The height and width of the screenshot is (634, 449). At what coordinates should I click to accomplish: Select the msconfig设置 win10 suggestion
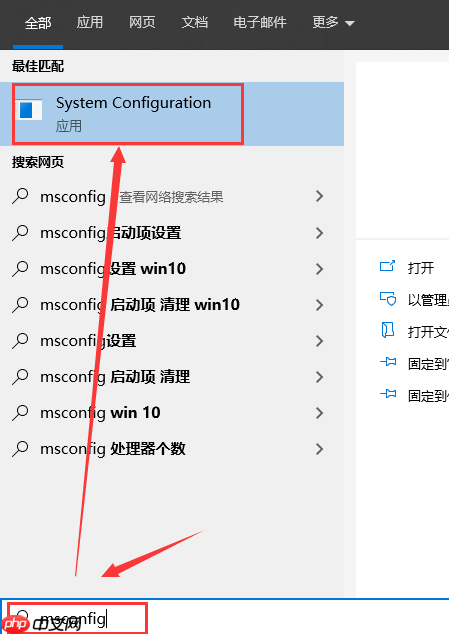[172, 269]
